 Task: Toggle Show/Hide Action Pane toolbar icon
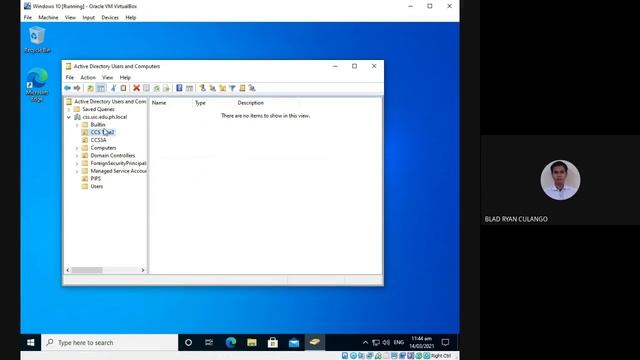(189, 88)
